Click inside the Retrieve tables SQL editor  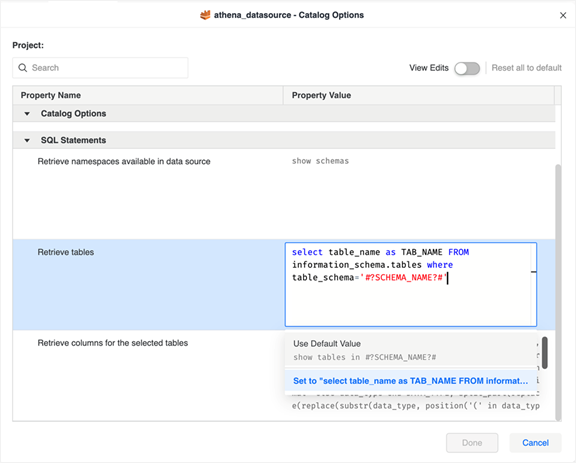[411, 284]
